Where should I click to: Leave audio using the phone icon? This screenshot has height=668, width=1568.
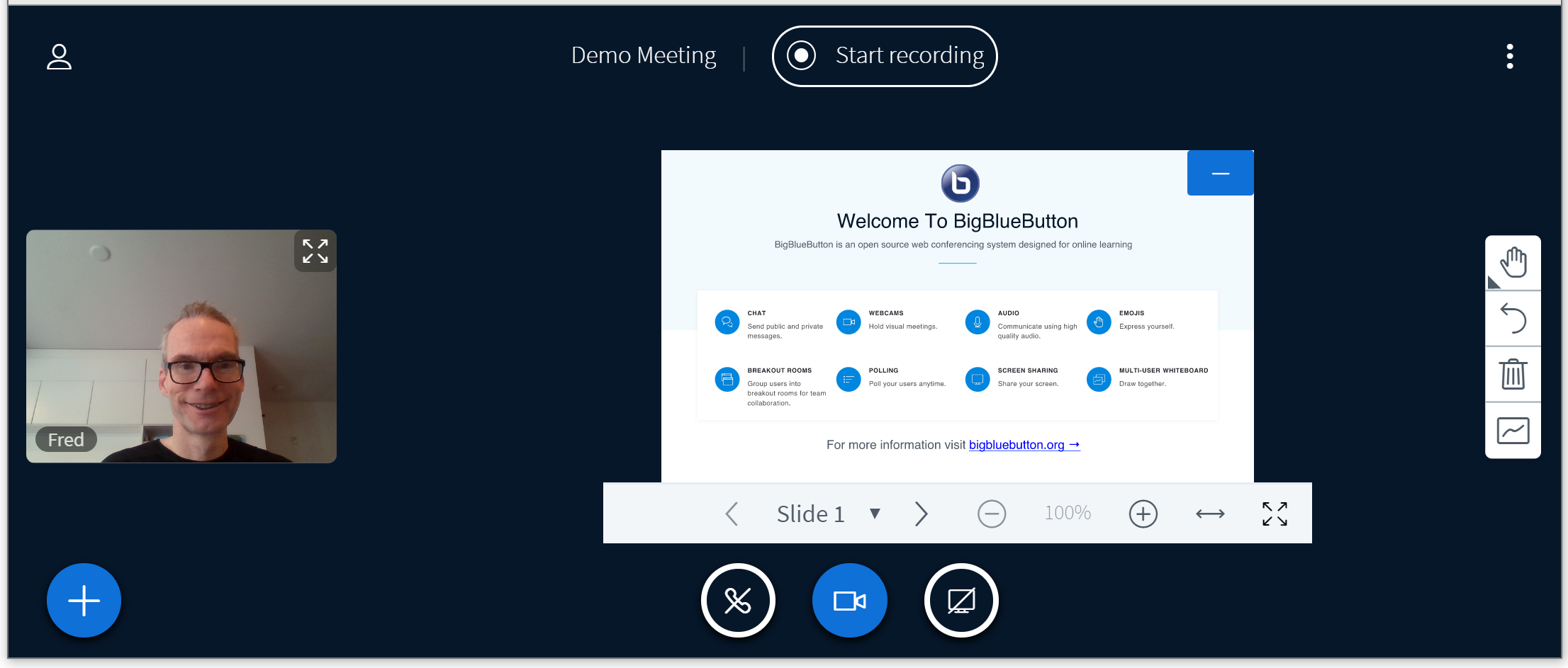point(738,600)
